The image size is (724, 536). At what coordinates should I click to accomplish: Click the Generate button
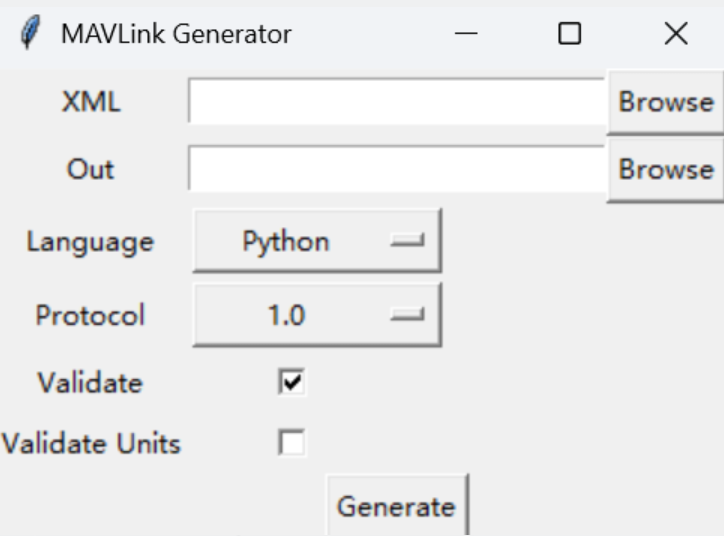[397, 506]
